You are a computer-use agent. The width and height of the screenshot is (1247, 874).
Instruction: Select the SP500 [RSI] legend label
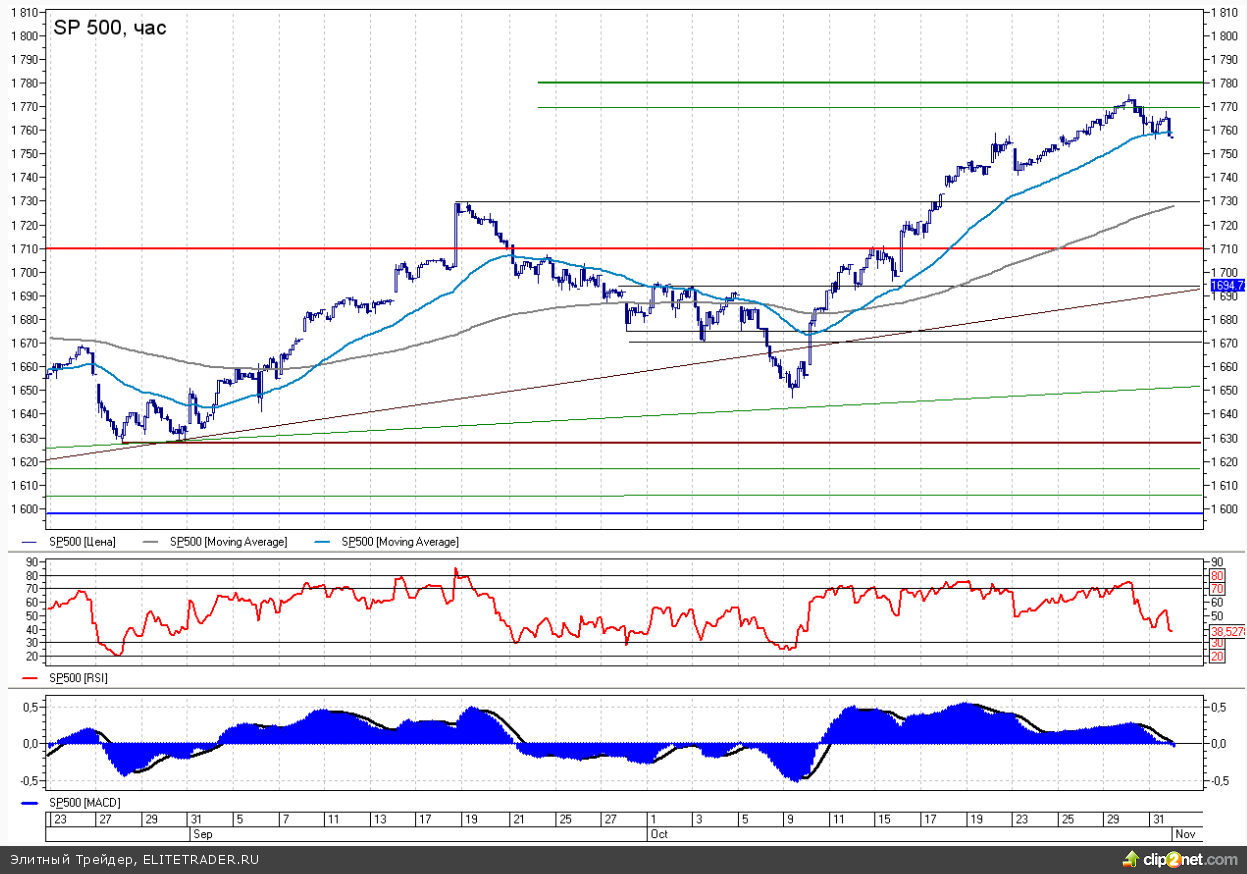(79, 678)
